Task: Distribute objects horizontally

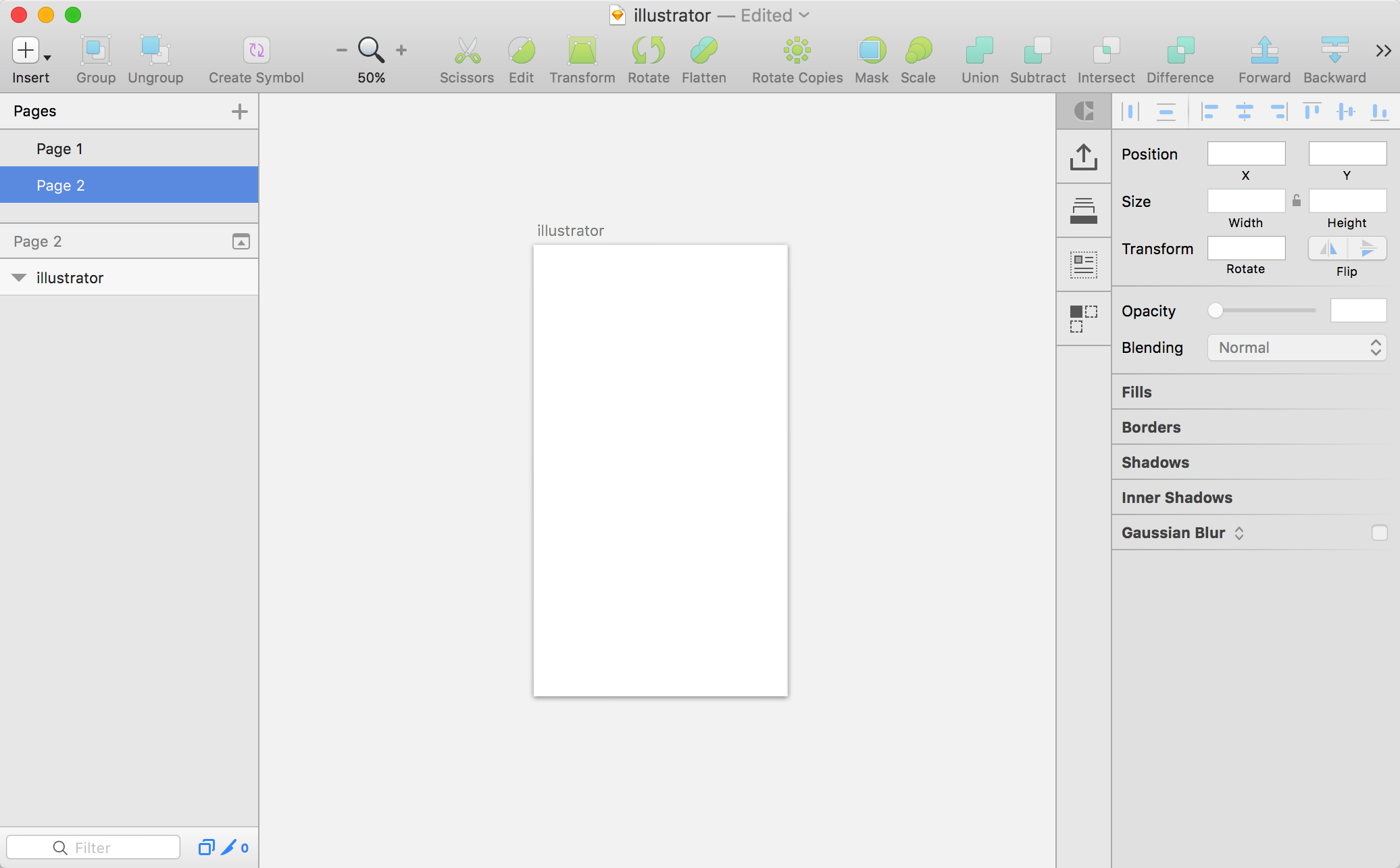Action: [x=1130, y=112]
